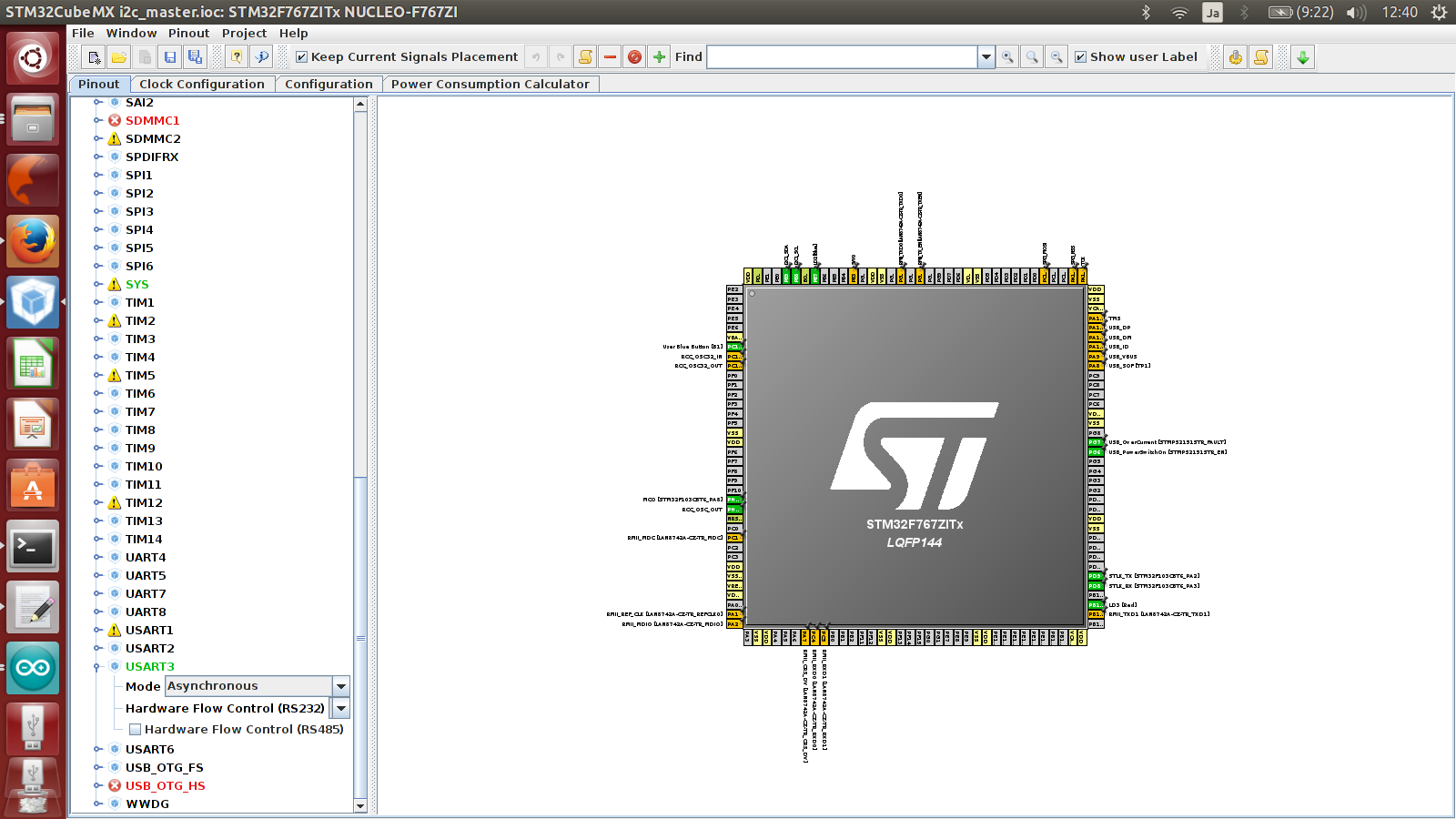The image size is (1456, 819).
Task: Click the green down arrow icon
Action: (1303, 57)
